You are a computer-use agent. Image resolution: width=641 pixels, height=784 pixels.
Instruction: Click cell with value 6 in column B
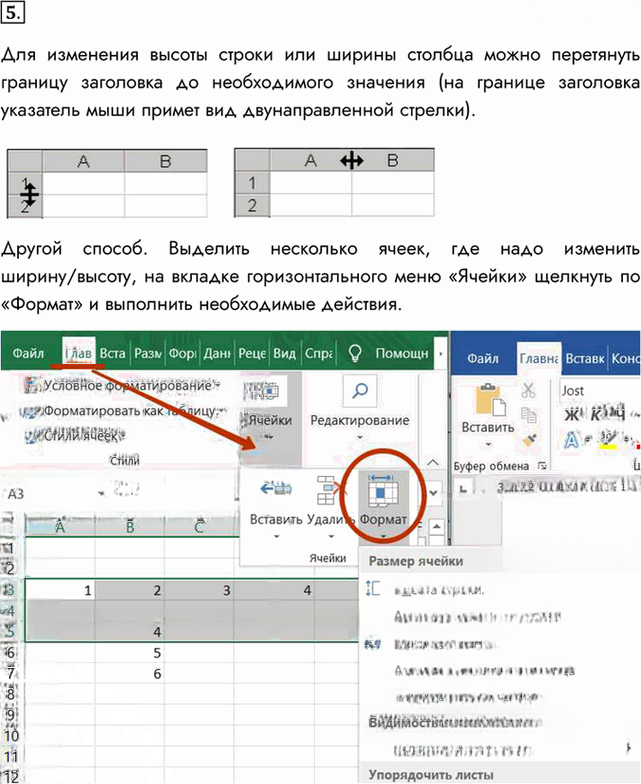click(130, 674)
